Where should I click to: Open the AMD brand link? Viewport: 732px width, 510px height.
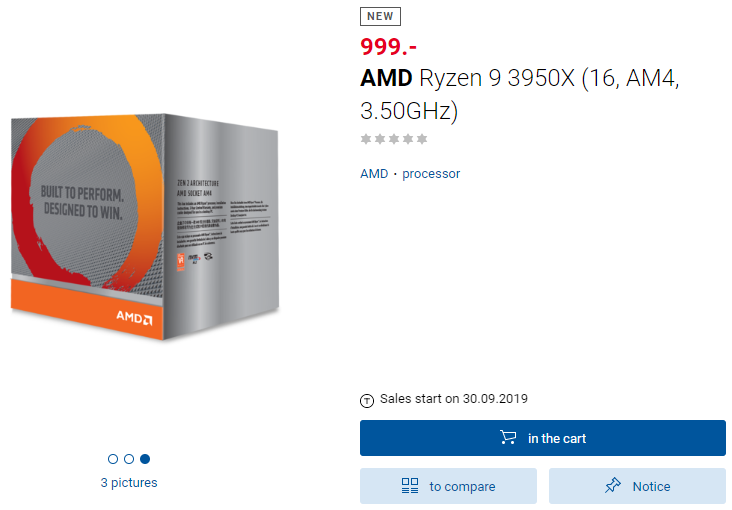pyautogui.click(x=374, y=174)
